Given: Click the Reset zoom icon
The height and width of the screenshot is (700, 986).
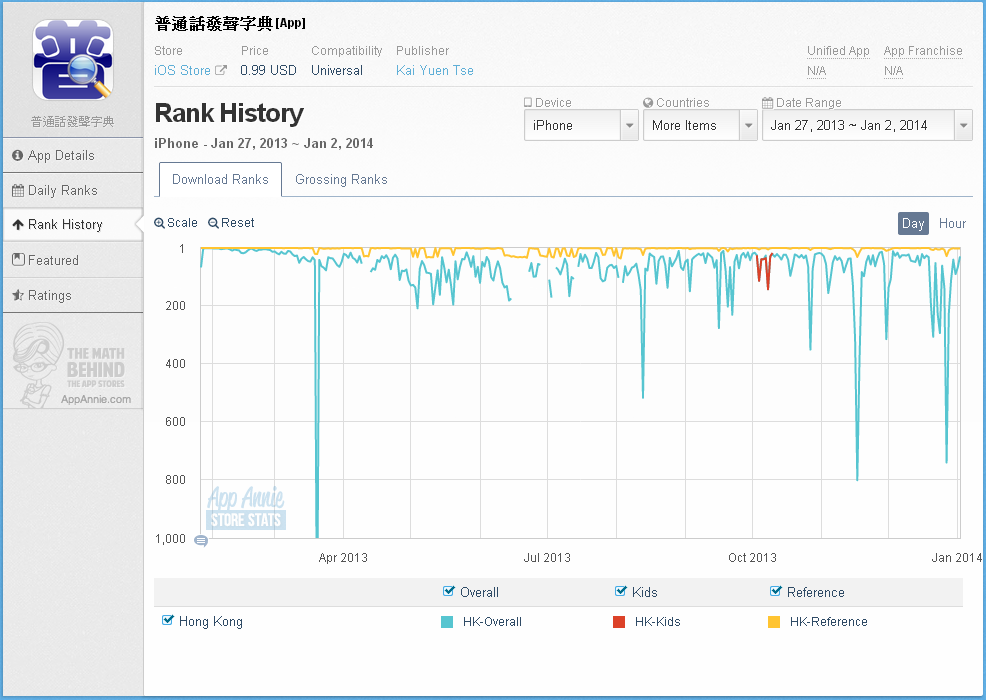Looking at the screenshot, I should pyautogui.click(x=214, y=224).
